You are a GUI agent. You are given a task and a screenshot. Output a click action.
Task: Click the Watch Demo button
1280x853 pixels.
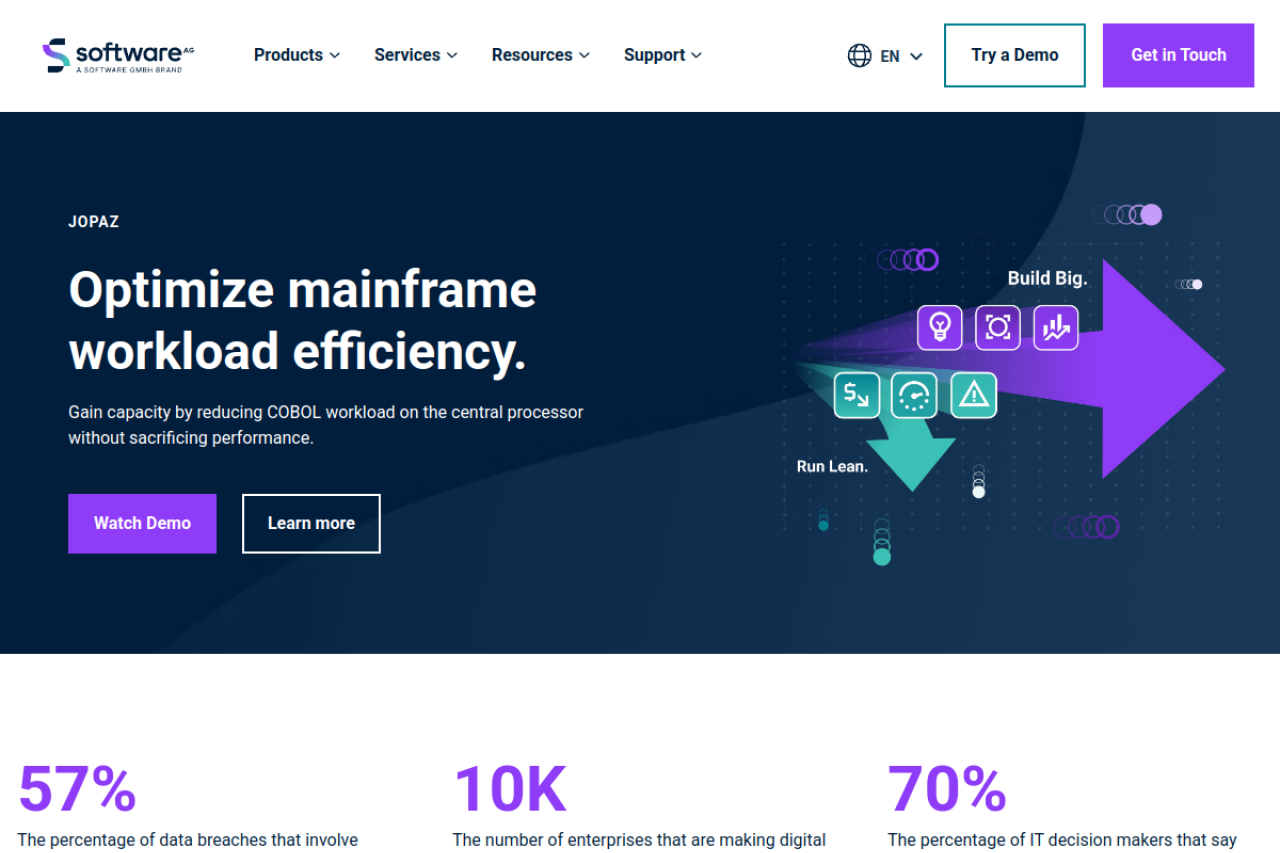[142, 523]
